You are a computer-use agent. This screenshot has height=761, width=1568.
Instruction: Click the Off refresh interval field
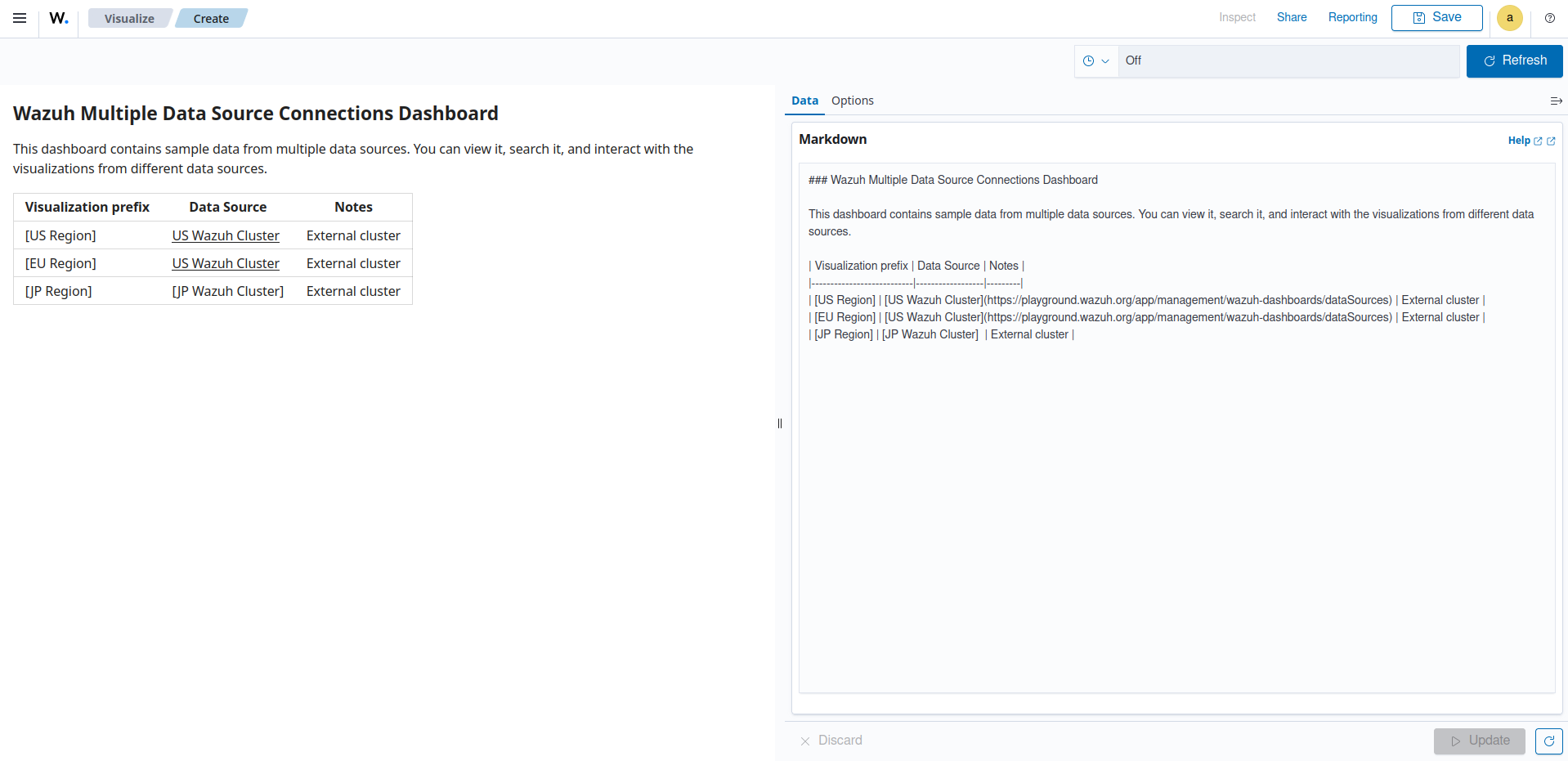point(1288,61)
